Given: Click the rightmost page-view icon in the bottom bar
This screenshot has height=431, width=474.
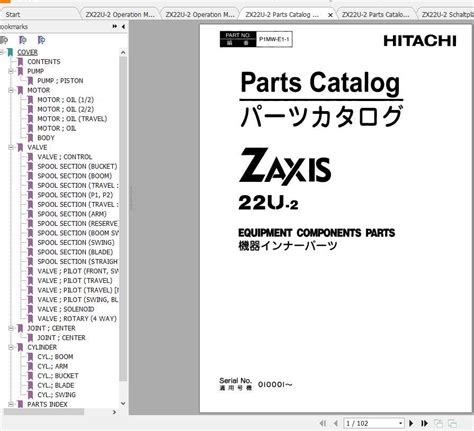Looking at the screenshot, I should click(452, 423).
